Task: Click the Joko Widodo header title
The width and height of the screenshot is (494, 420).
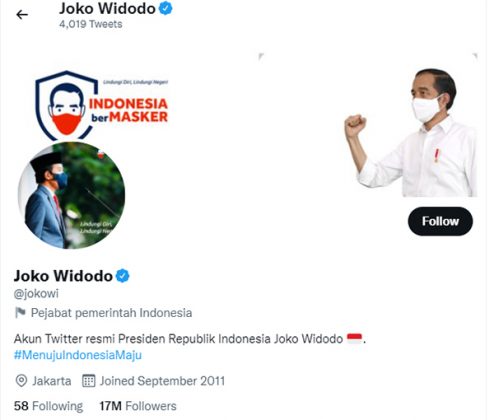Action: pos(107,9)
